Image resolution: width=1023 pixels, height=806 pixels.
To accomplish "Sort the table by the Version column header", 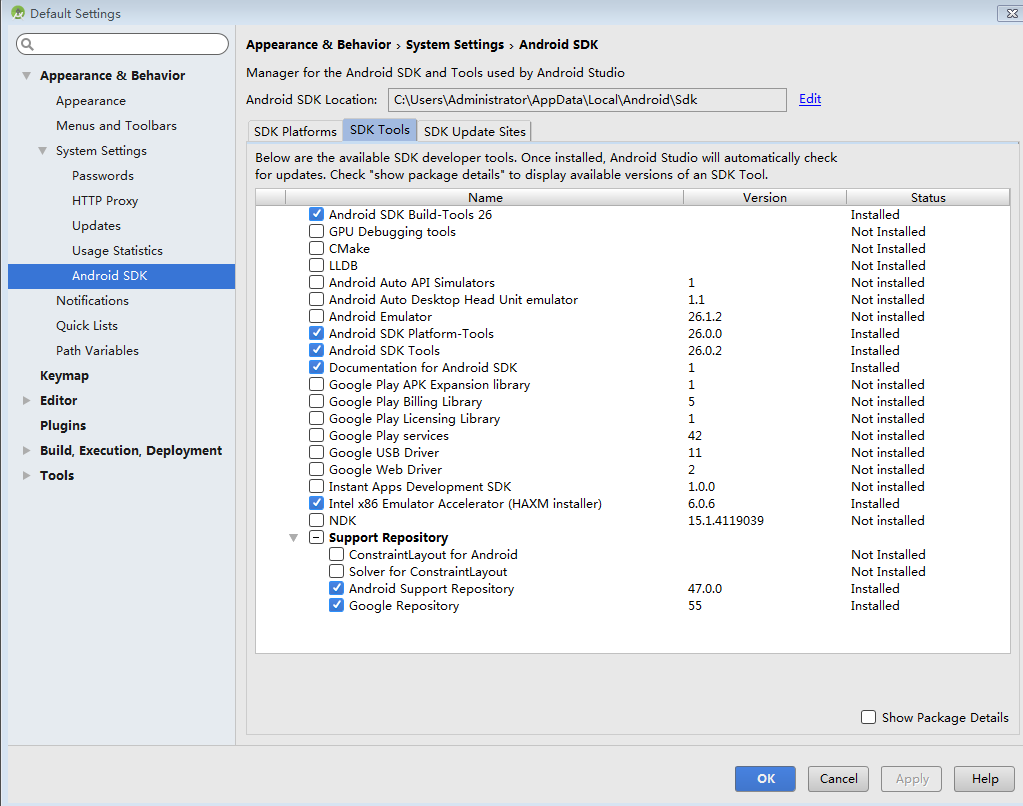I will tap(765, 197).
